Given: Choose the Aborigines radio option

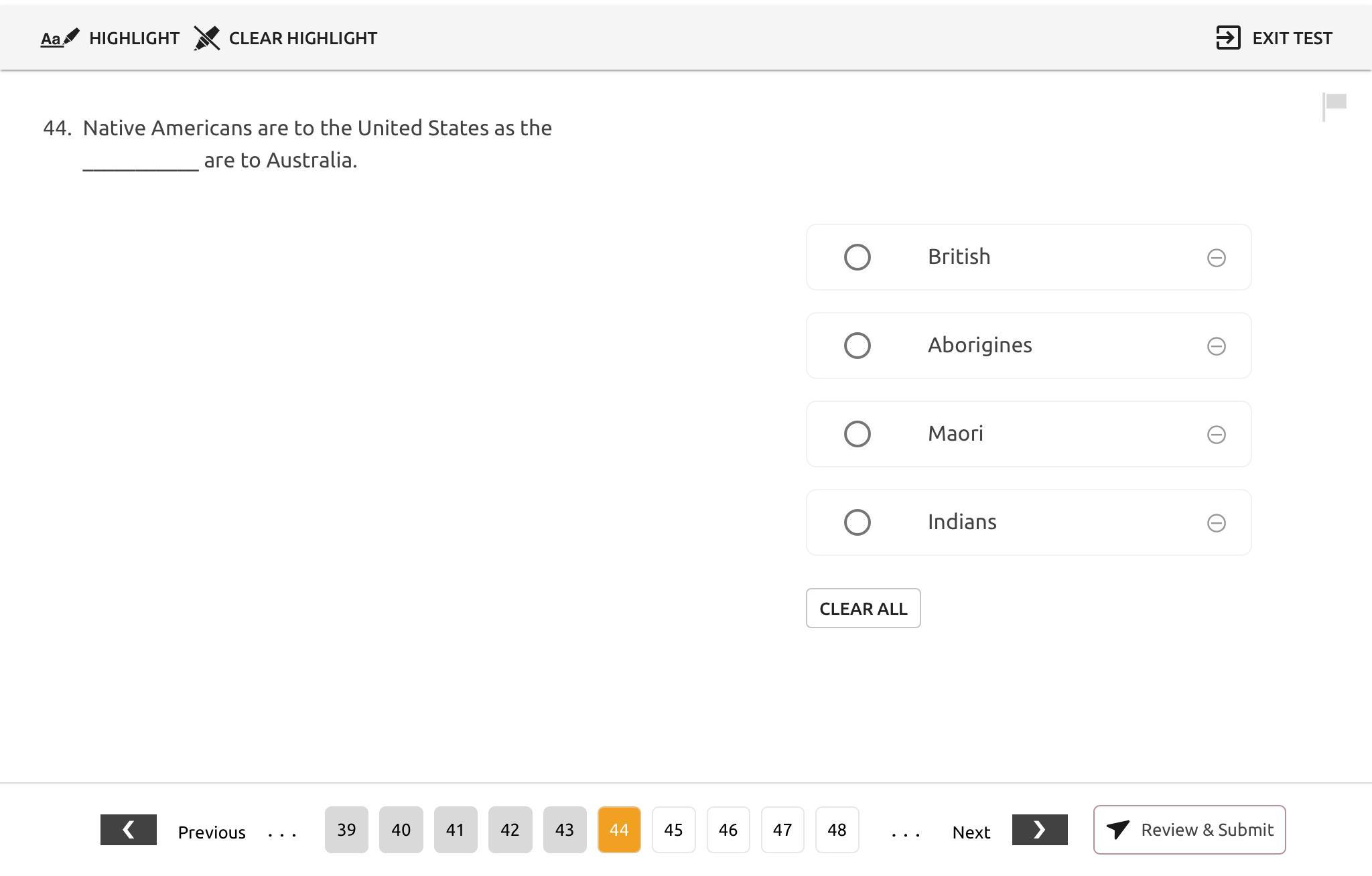Looking at the screenshot, I should (x=857, y=346).
